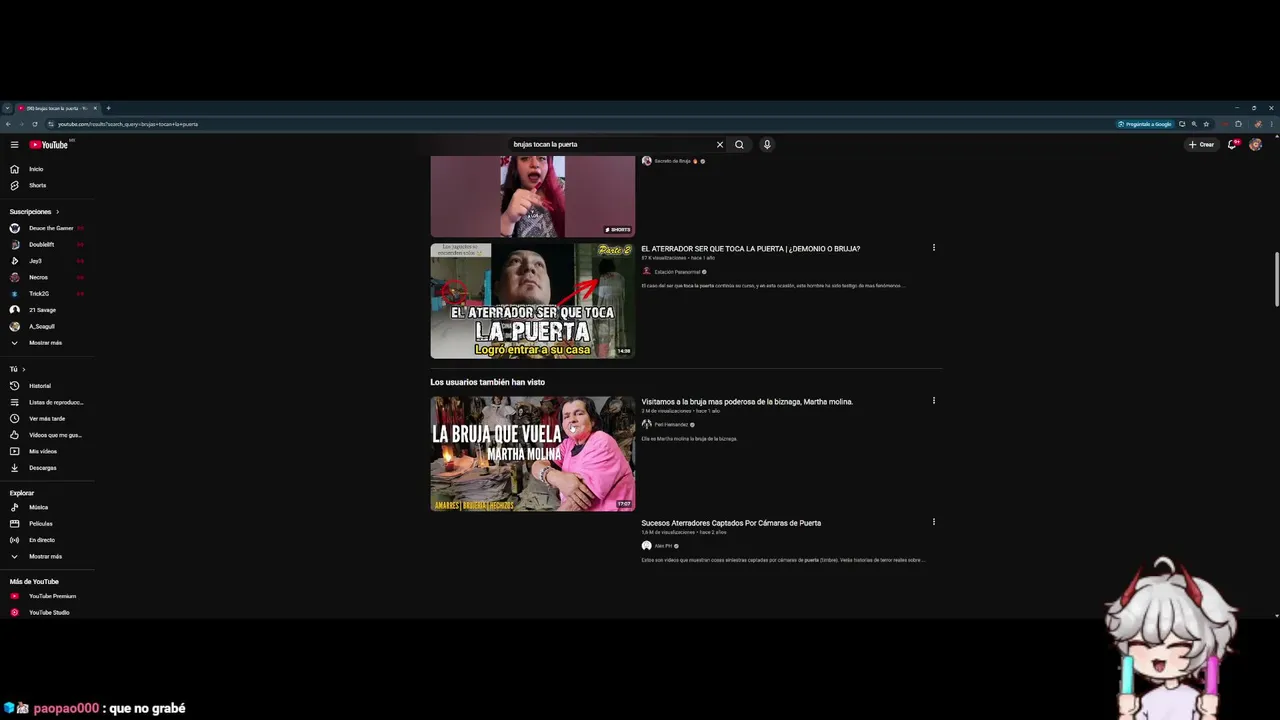This screenshot has height=720, width=1280.
Task: Clear the search box with the X
Action: (x=719, y=144)
